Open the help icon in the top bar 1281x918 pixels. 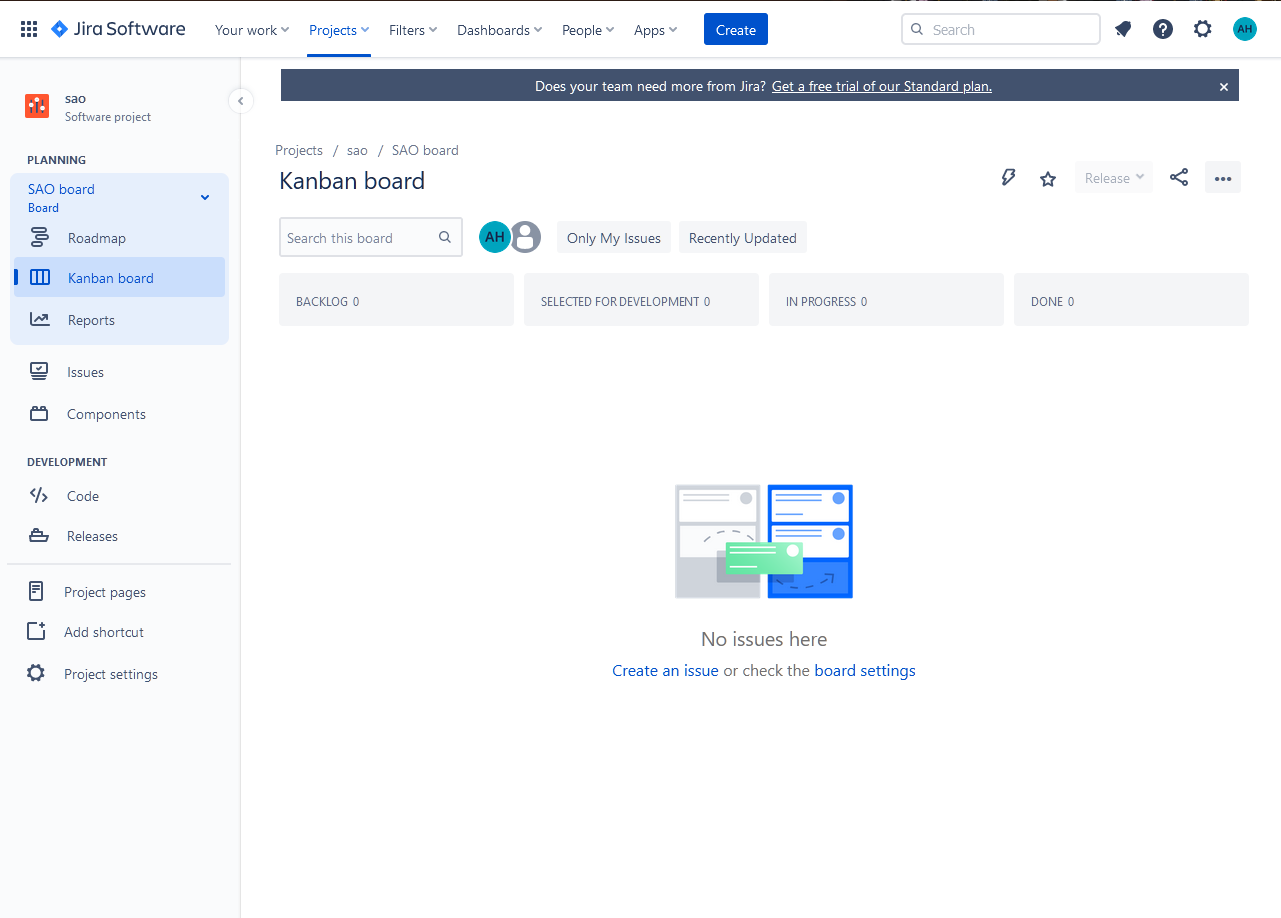pyautogui.click(x=1162, y=29)
